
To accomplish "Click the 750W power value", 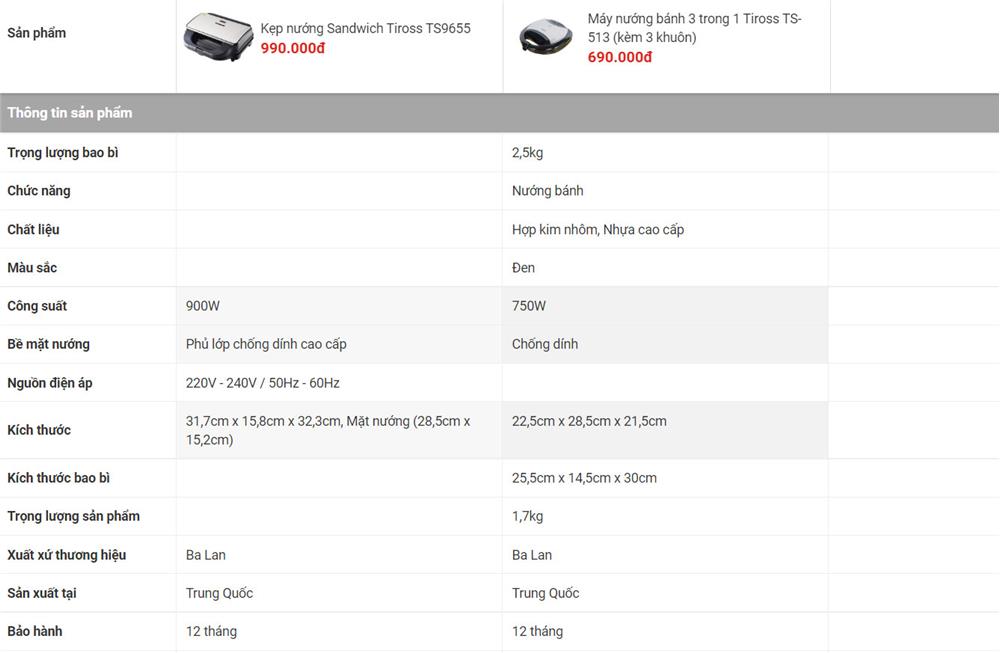I will click(529, 306).
